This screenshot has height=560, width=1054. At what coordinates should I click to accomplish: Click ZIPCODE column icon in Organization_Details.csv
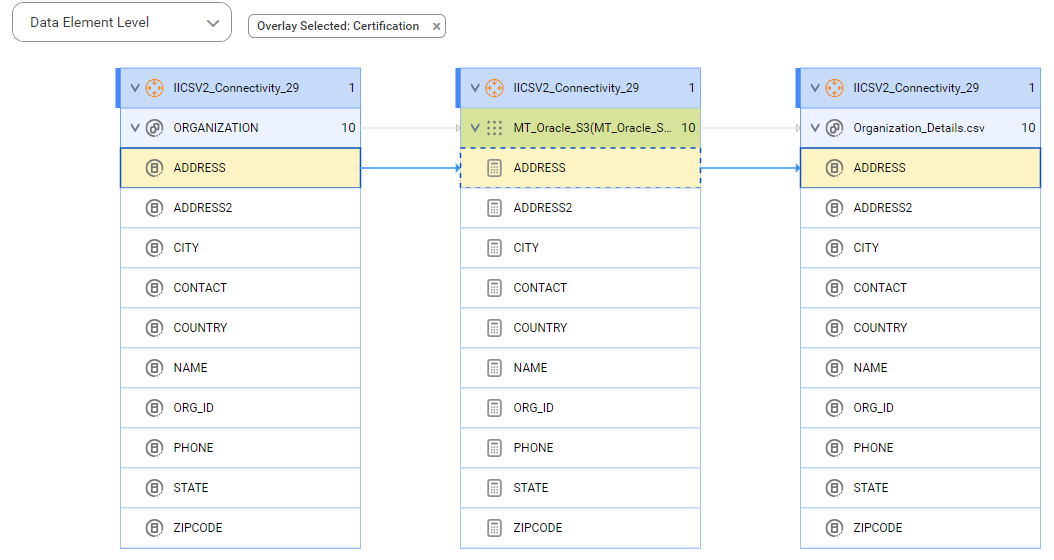835,528
